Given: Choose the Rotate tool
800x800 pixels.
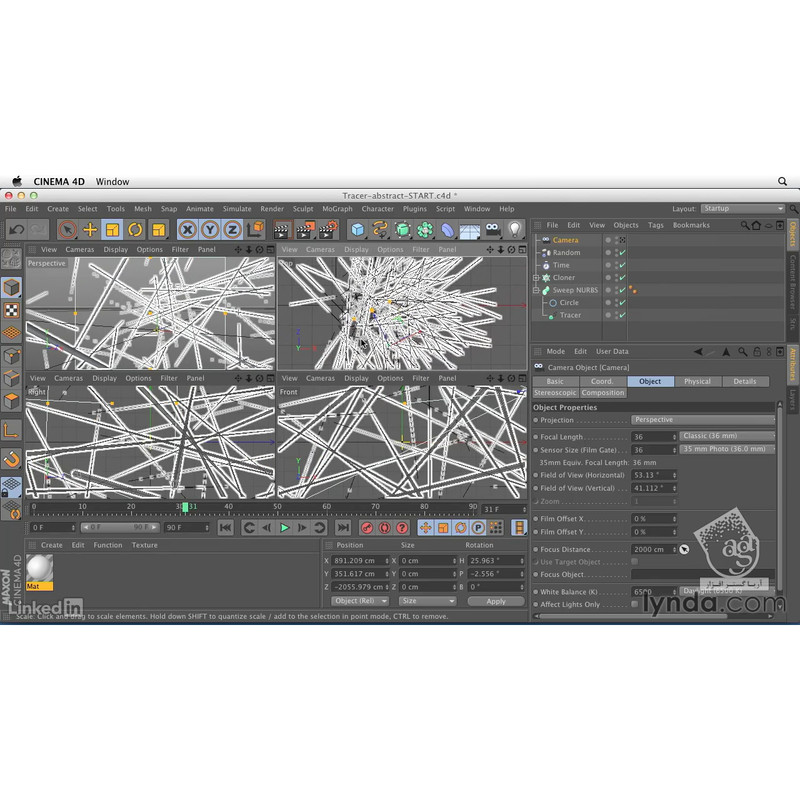Looking at the screenshot, I should [135, 230].
